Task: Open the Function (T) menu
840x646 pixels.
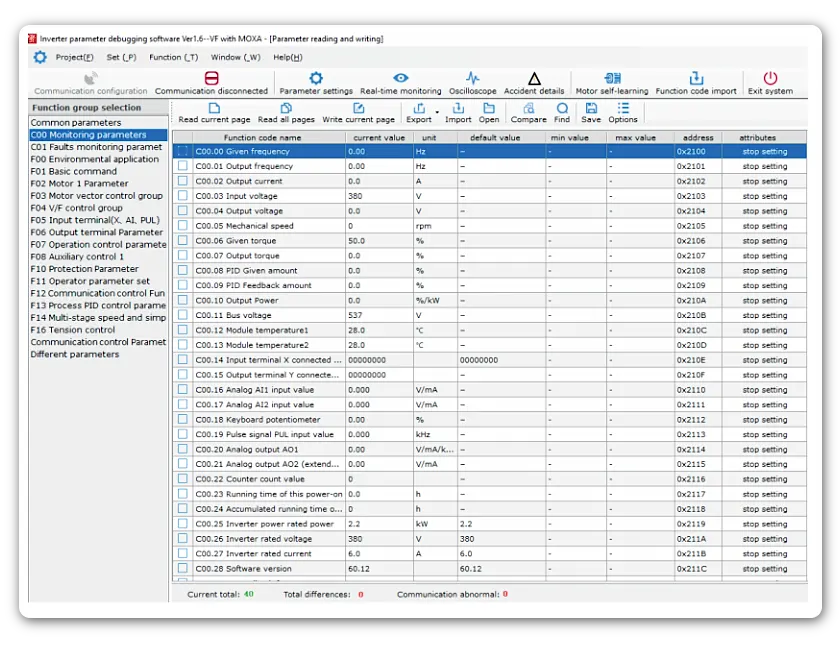Action: pyautogui.click(x=173, y=57)
